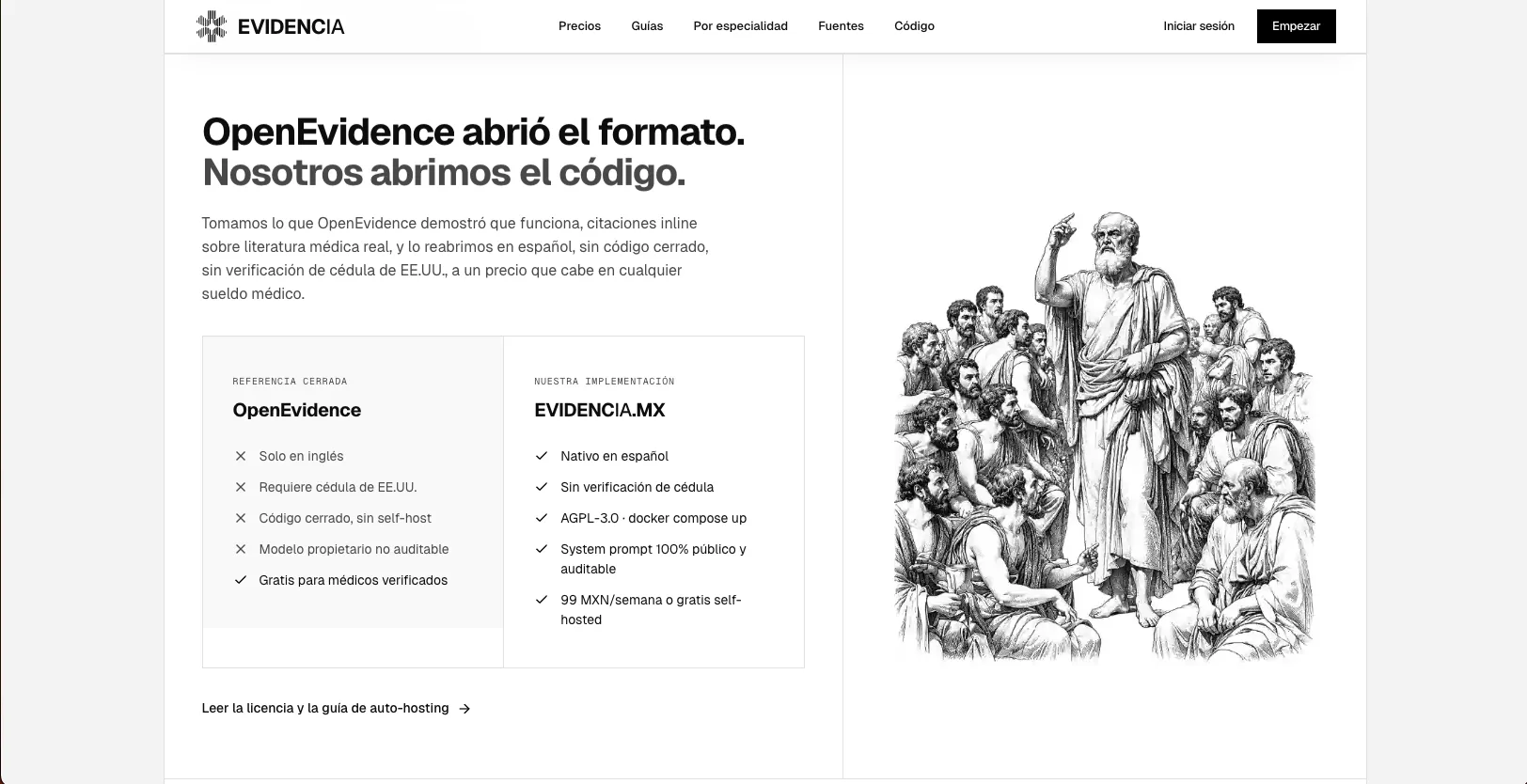1527x784 pixels.
Task: Click X icon beside Modelo propietario no auditable
Action: [241, 549]
